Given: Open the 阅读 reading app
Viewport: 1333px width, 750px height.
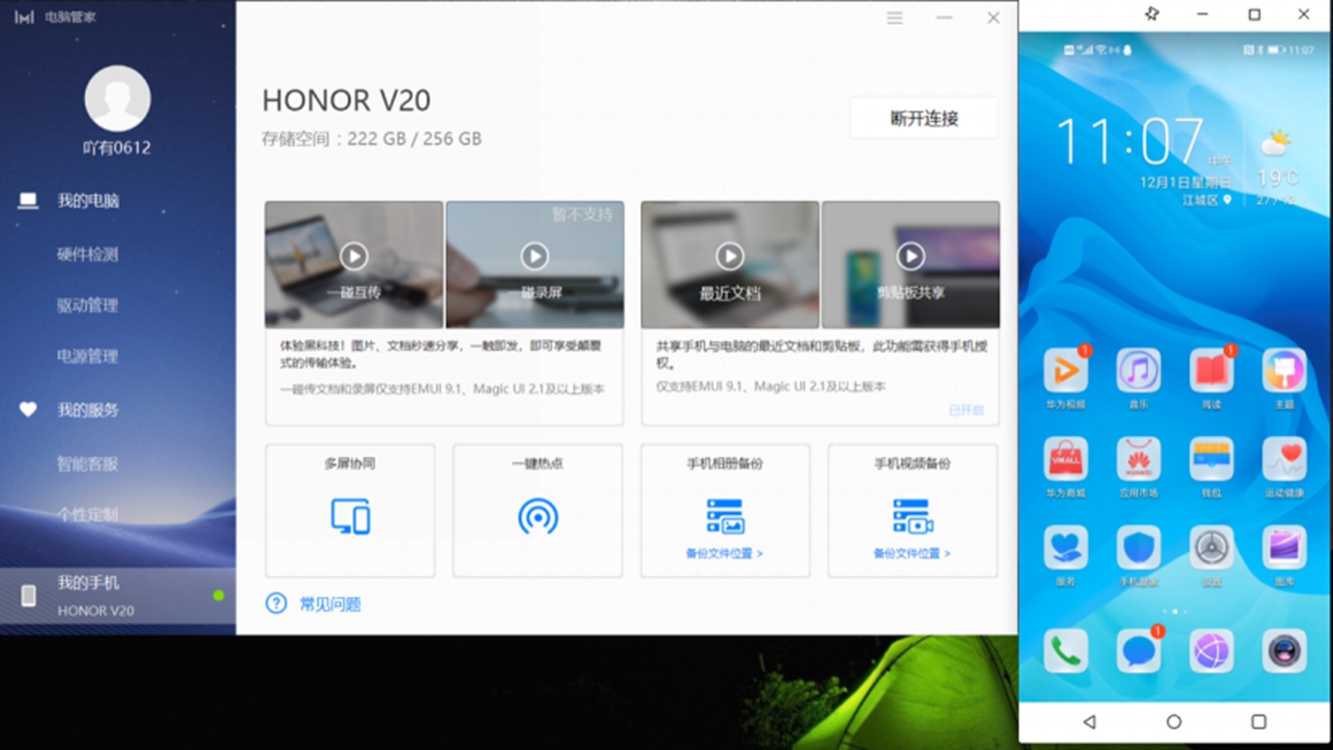Looking at the screenshot, I should click(x=1211, y=371).
